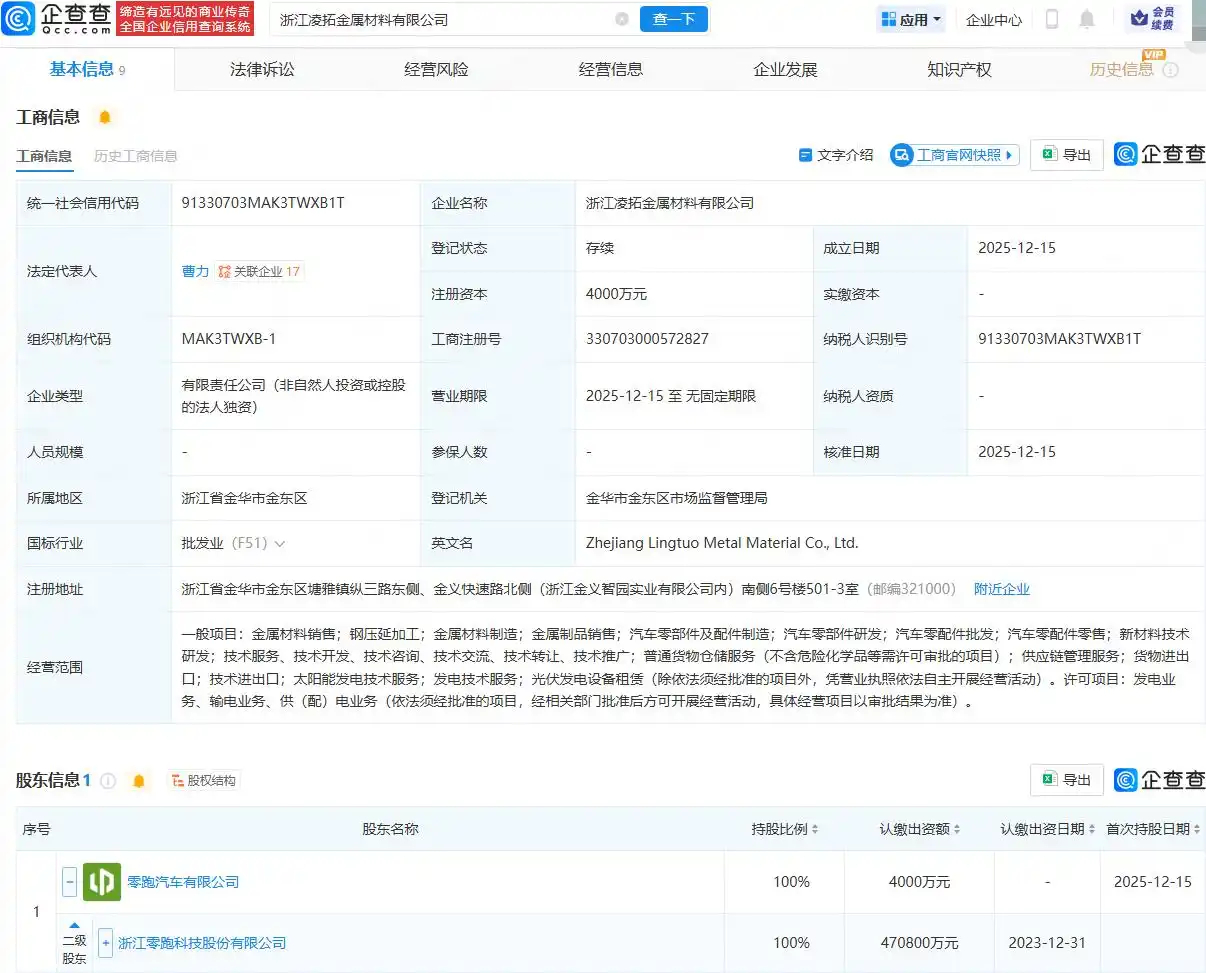Click the 会员续费 membership crown icon
The image size is (1206, 973).
(1138, 18)
